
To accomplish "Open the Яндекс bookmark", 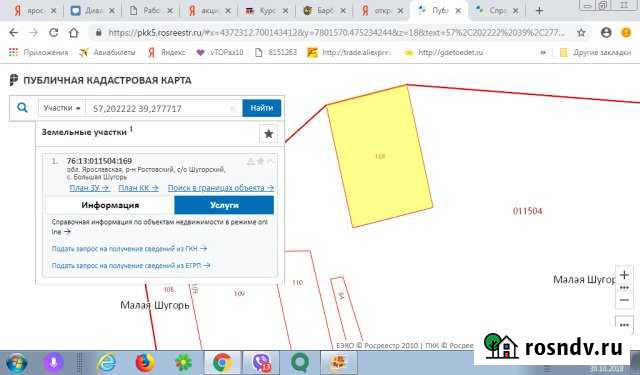I will pos(167,52).
